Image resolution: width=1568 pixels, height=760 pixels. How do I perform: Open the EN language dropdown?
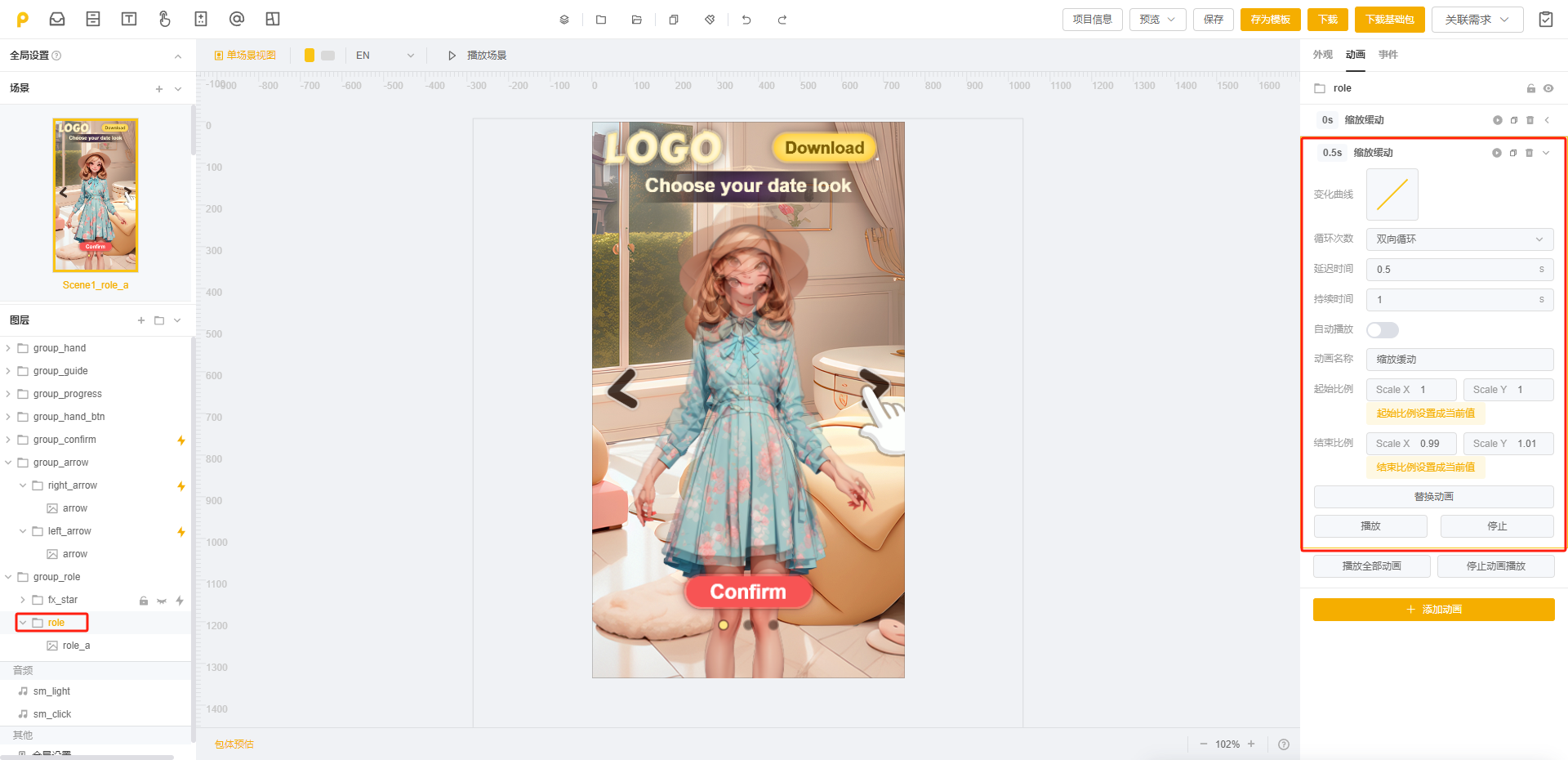coord(385,56)
